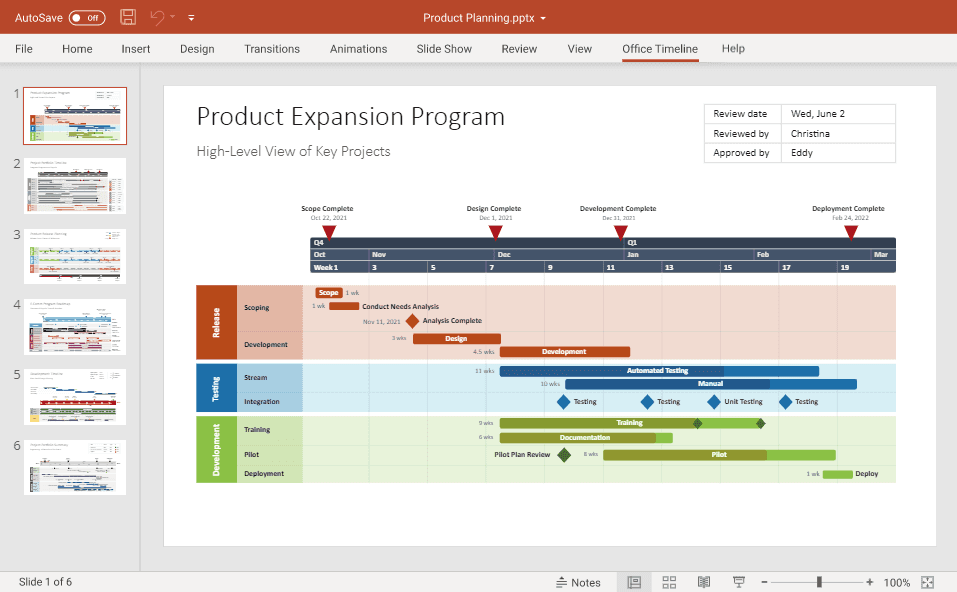
Task: Start the Slide Show from status bar
Action: 737,581
